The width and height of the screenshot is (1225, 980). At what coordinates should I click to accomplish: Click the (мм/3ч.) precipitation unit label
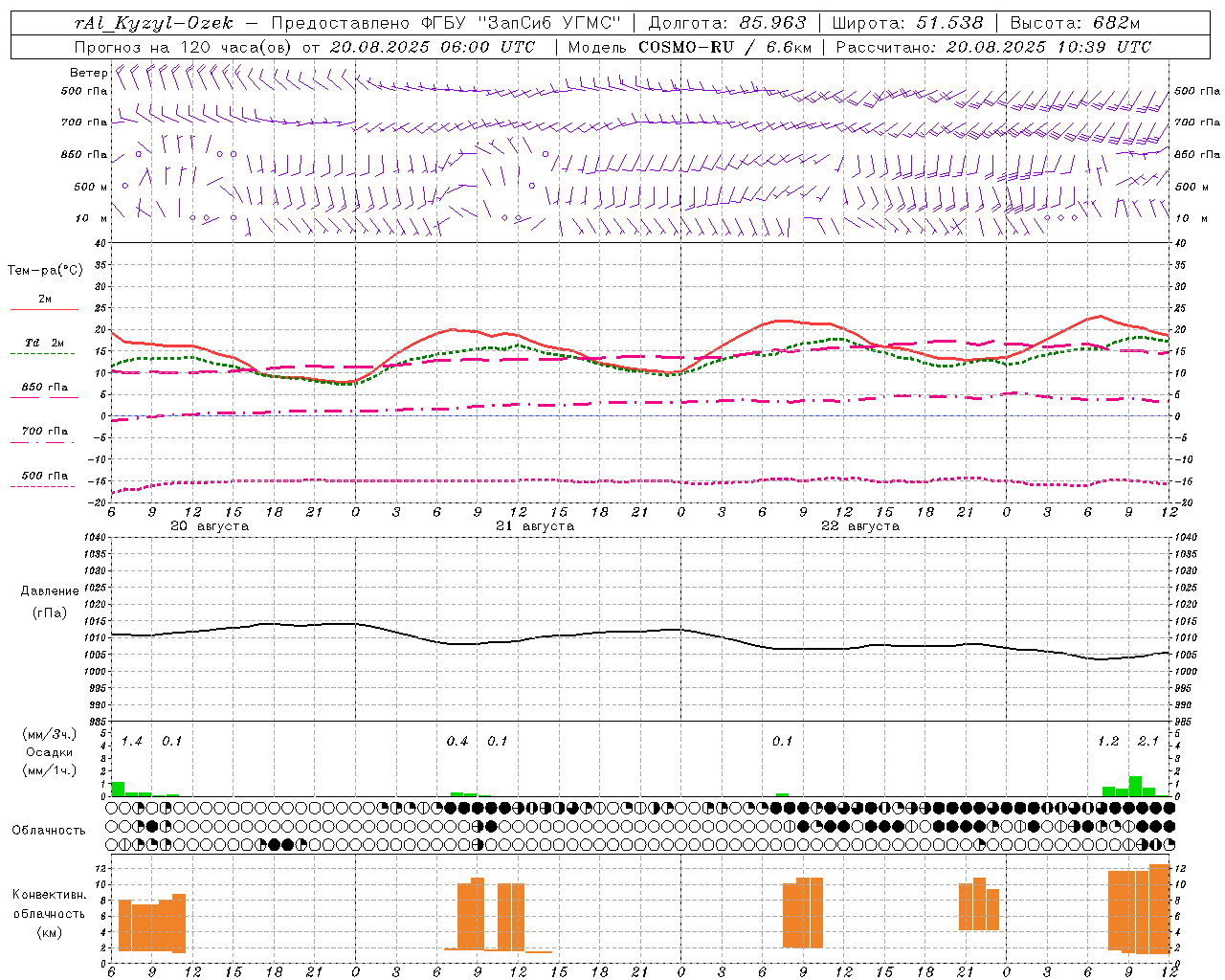[x=50, y=734]
